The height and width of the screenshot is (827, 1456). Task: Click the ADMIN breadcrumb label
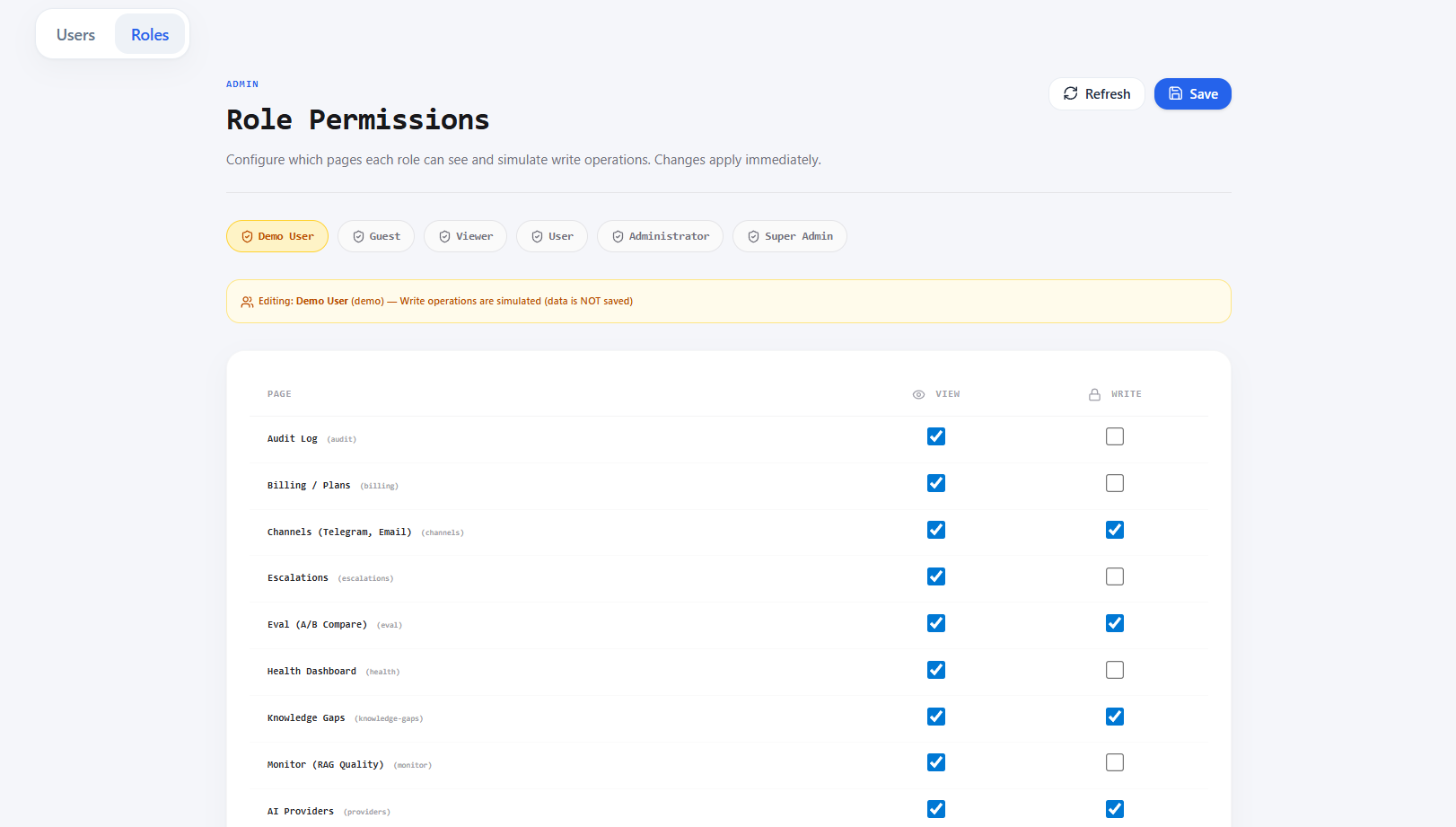tap(242, 84)
